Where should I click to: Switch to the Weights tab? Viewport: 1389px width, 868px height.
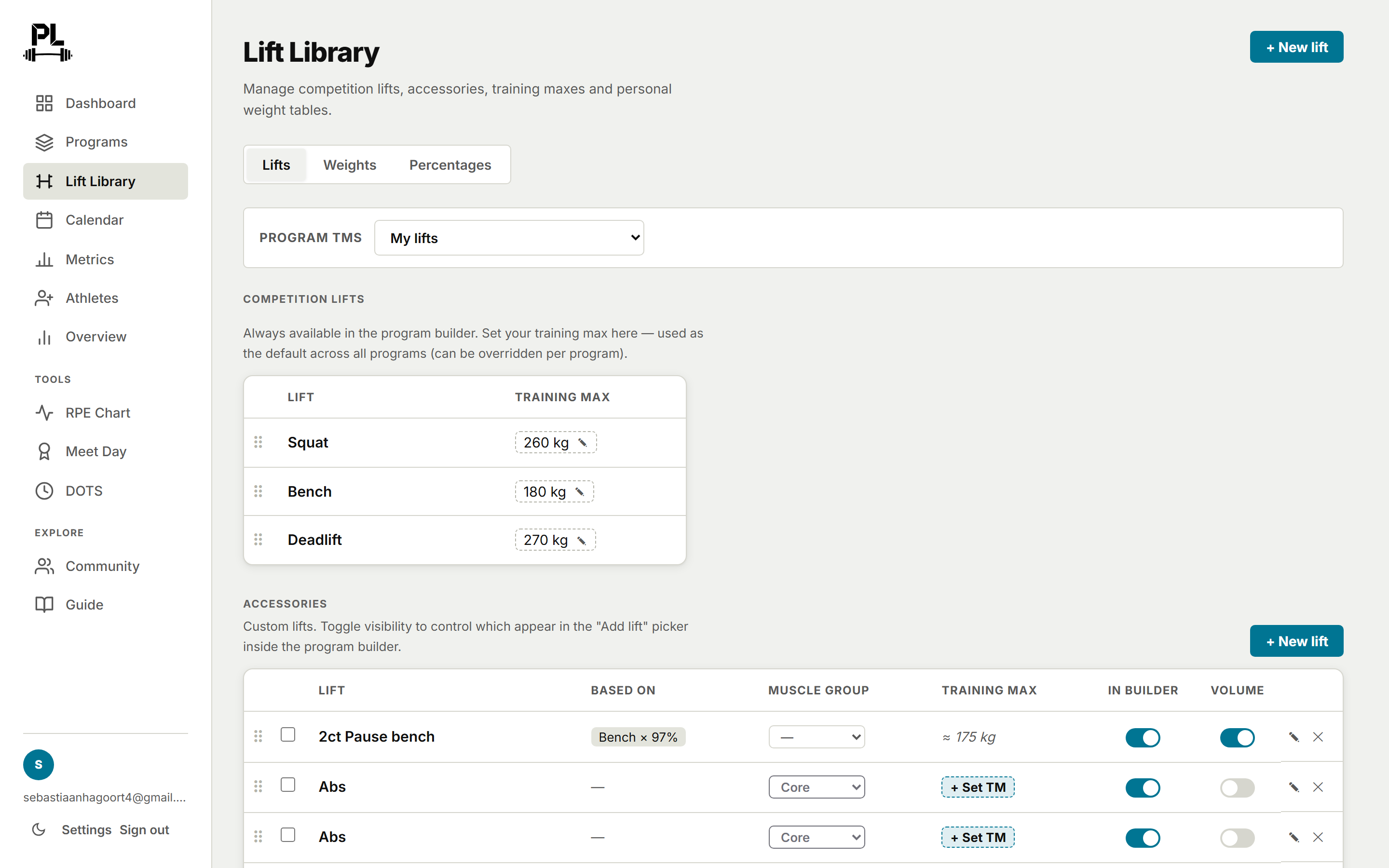click(350, 165)
